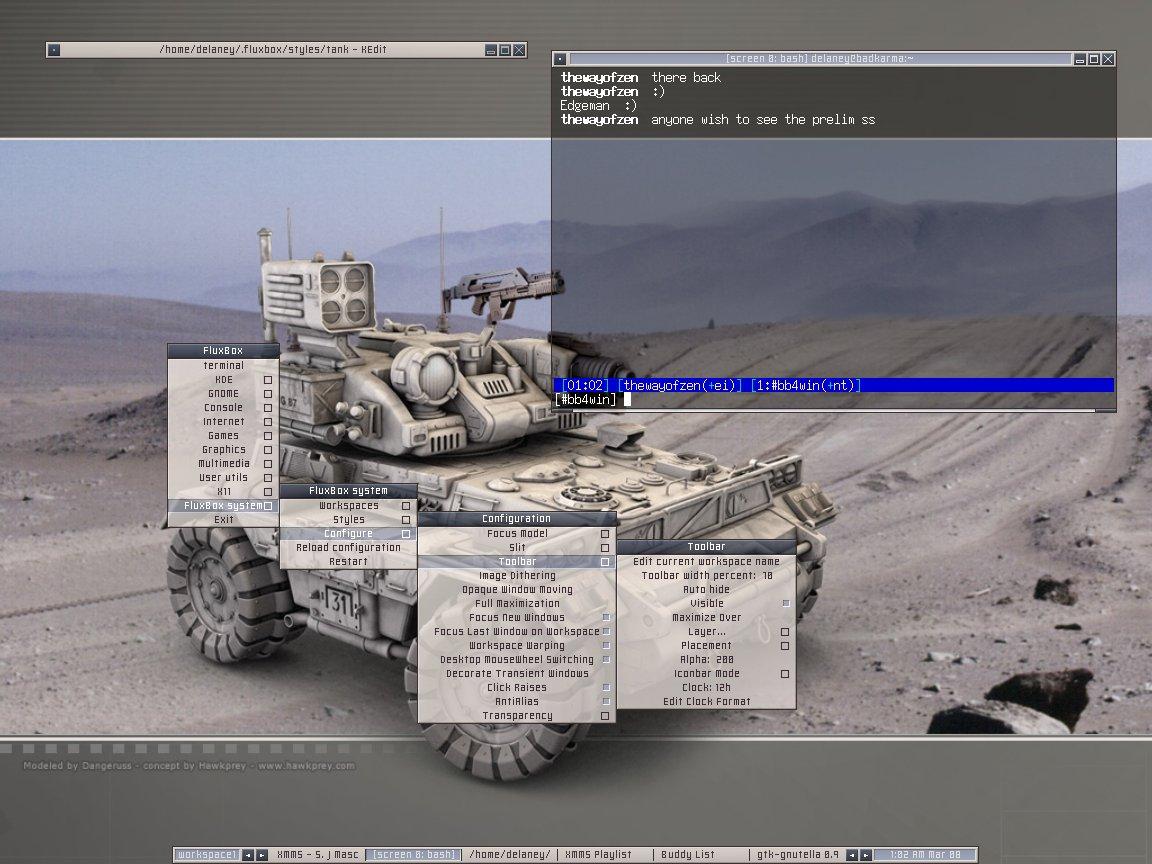Select the Configure entry in the FluxBox system menu

coord(348,533)
